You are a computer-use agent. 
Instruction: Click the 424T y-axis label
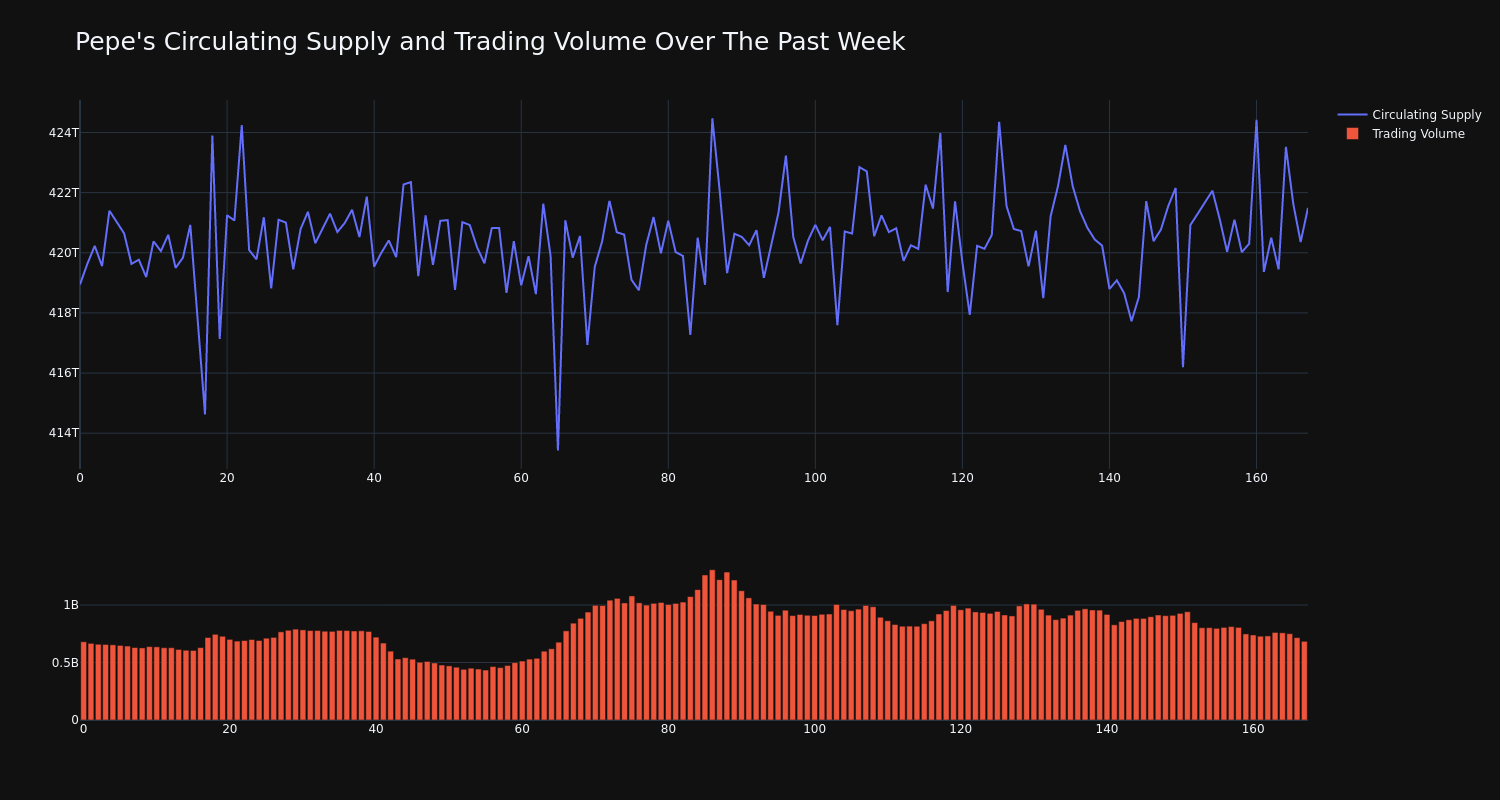(x=63, y=133)
